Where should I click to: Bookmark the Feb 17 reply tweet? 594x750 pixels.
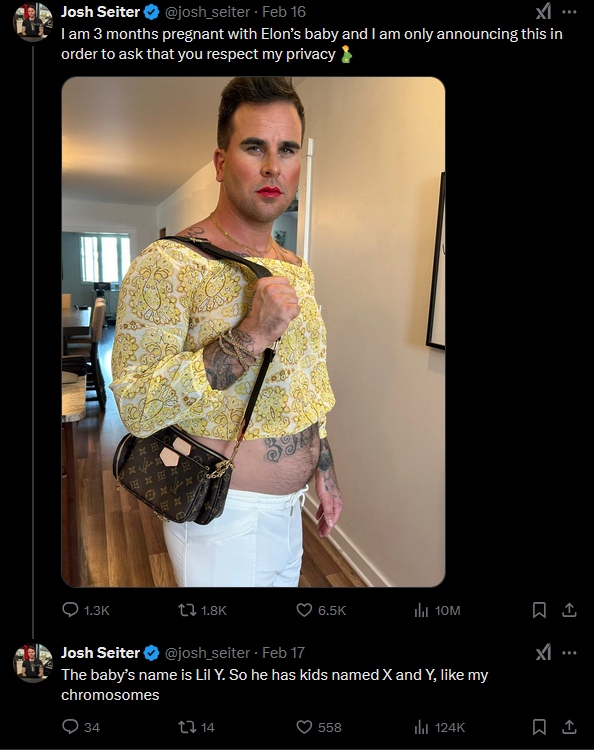[x=539, y=727]
